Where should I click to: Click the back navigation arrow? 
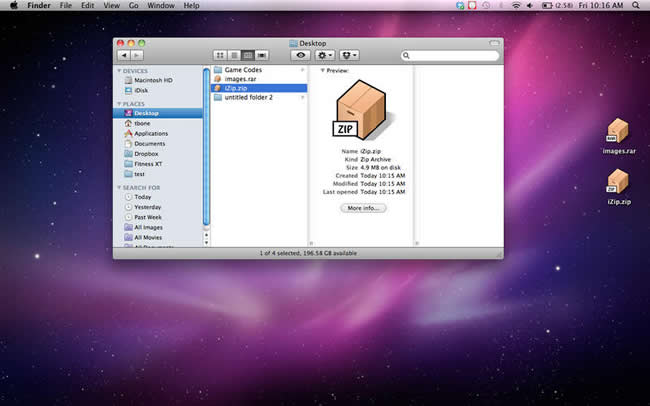tap(123, 56)
